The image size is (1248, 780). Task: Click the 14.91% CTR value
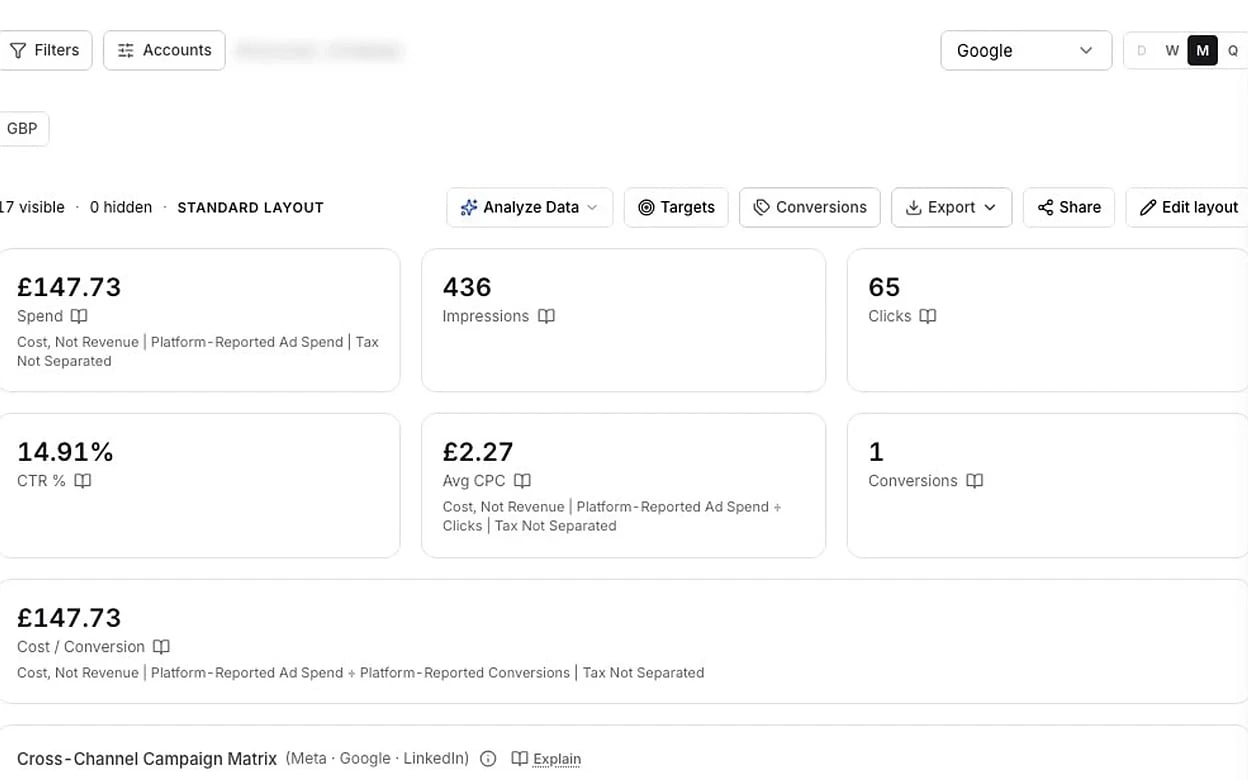[65, 452]
